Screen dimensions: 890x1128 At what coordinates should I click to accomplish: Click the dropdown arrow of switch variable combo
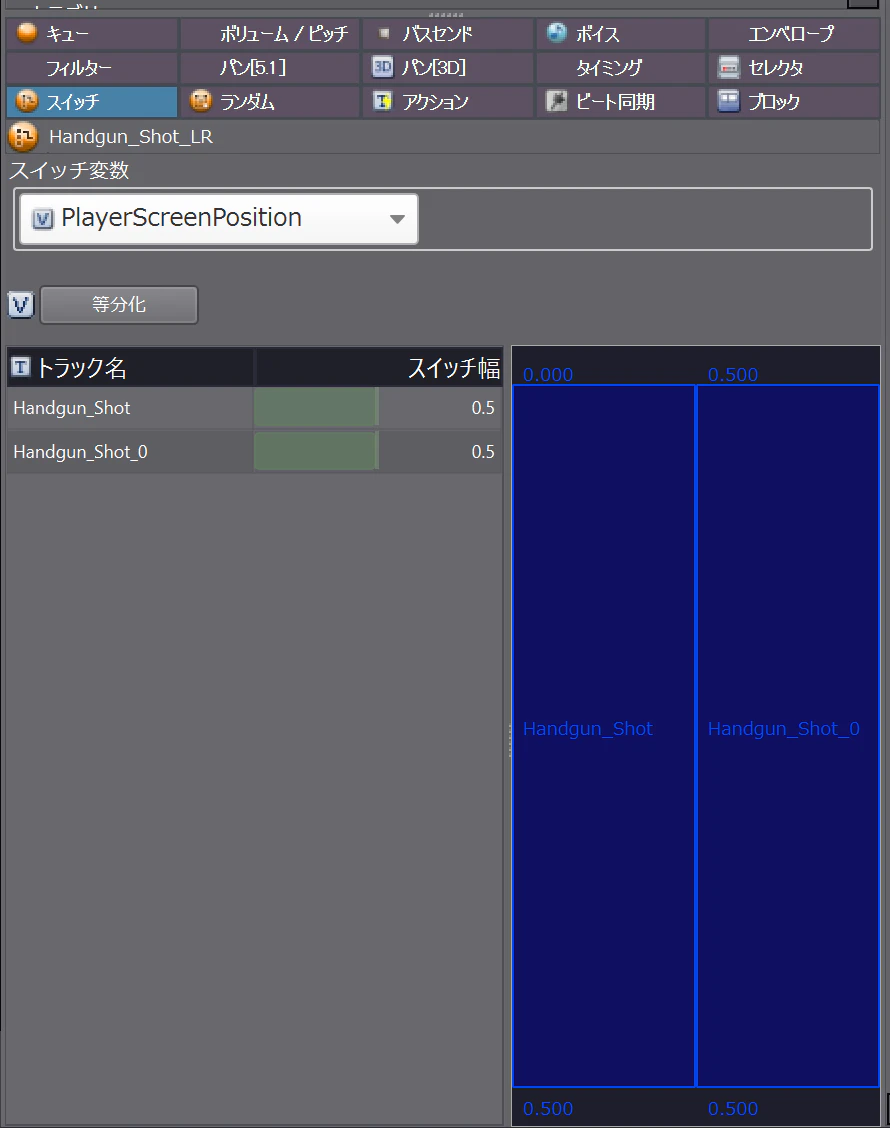[397, 219]
